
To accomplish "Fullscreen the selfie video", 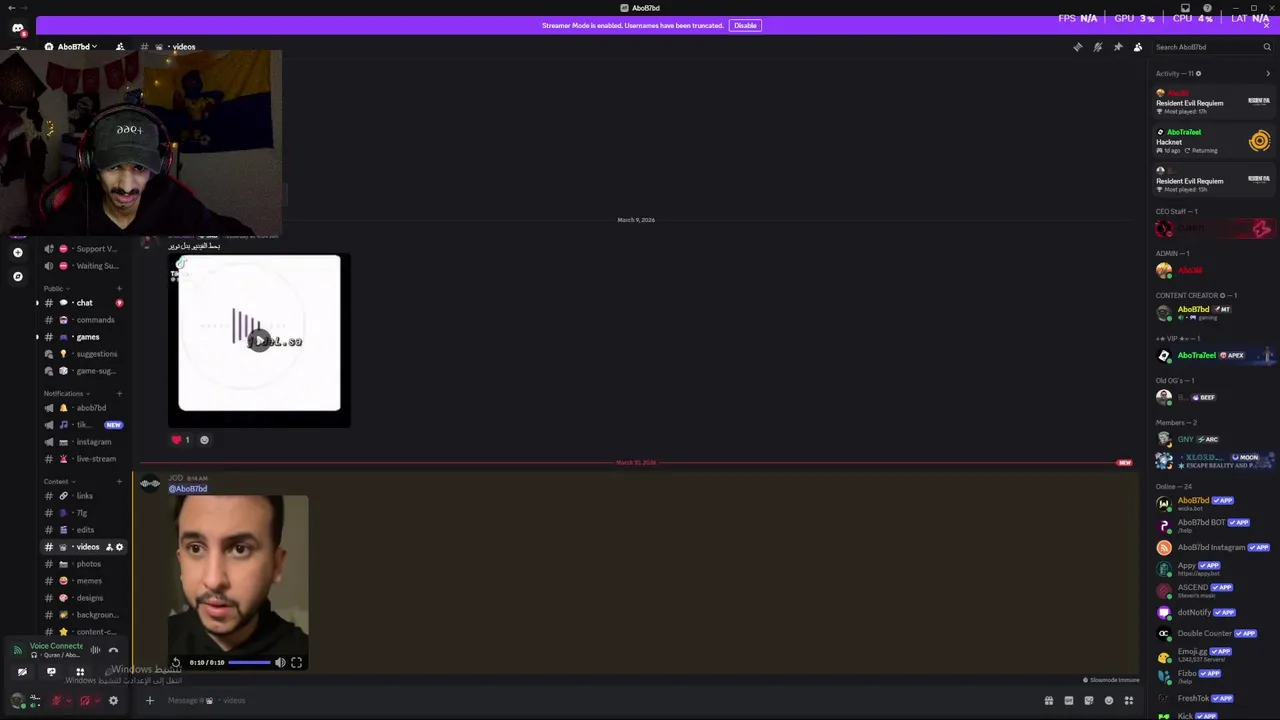I will [296, 662].
